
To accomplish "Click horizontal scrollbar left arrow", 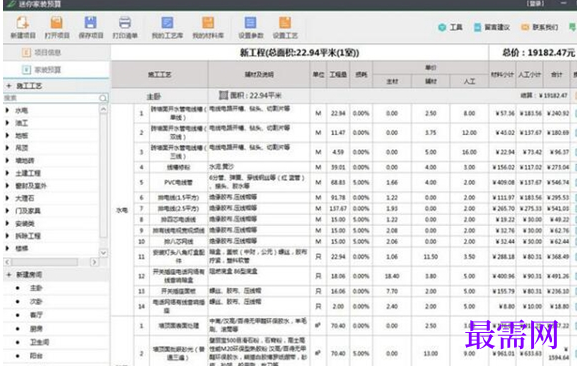I will (x=7, y=262).
